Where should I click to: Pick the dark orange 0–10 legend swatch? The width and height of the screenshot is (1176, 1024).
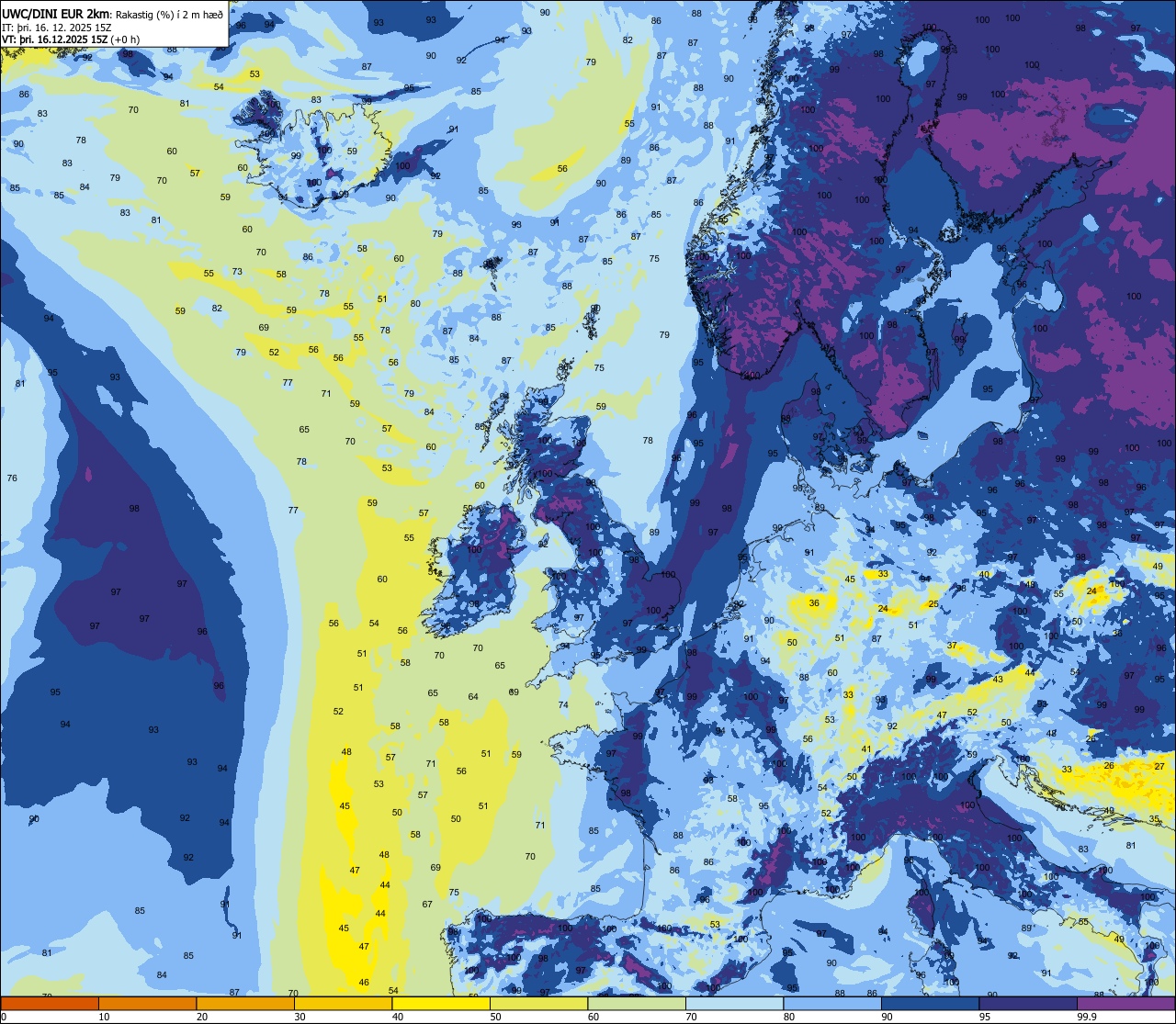50,1003
